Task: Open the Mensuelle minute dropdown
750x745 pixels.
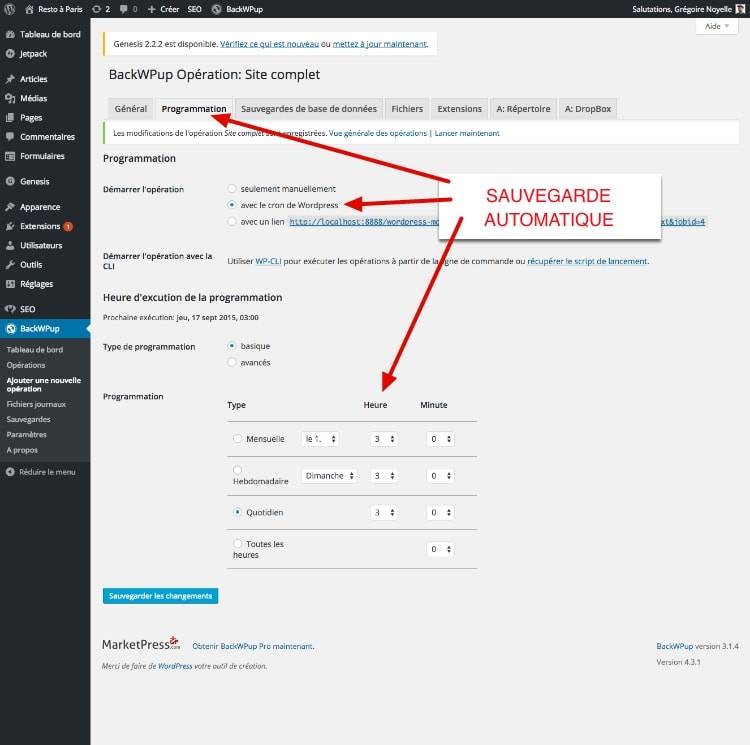Action: tap(440, 438)
